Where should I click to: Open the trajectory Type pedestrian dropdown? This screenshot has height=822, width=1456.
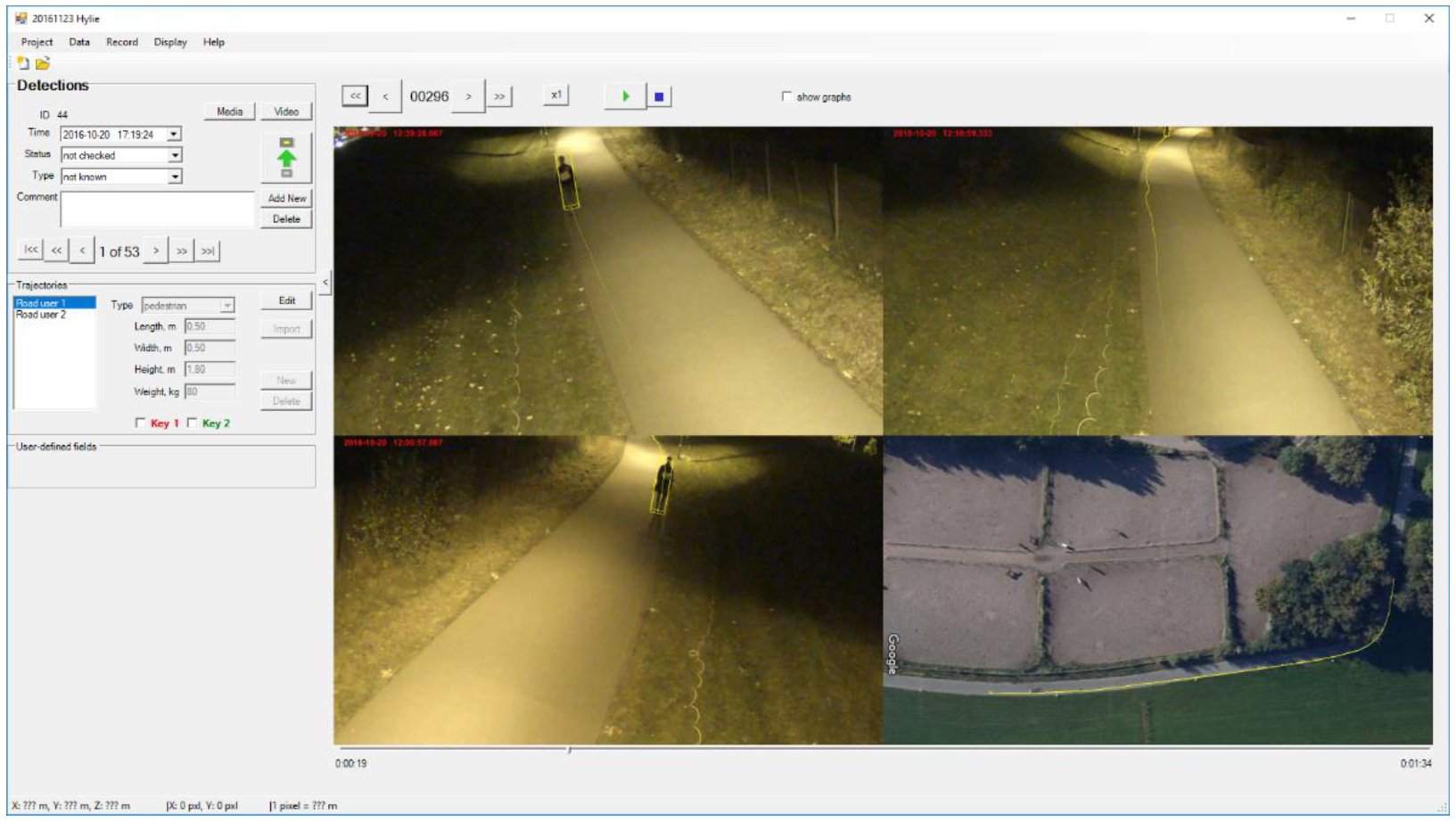(227, 305)
